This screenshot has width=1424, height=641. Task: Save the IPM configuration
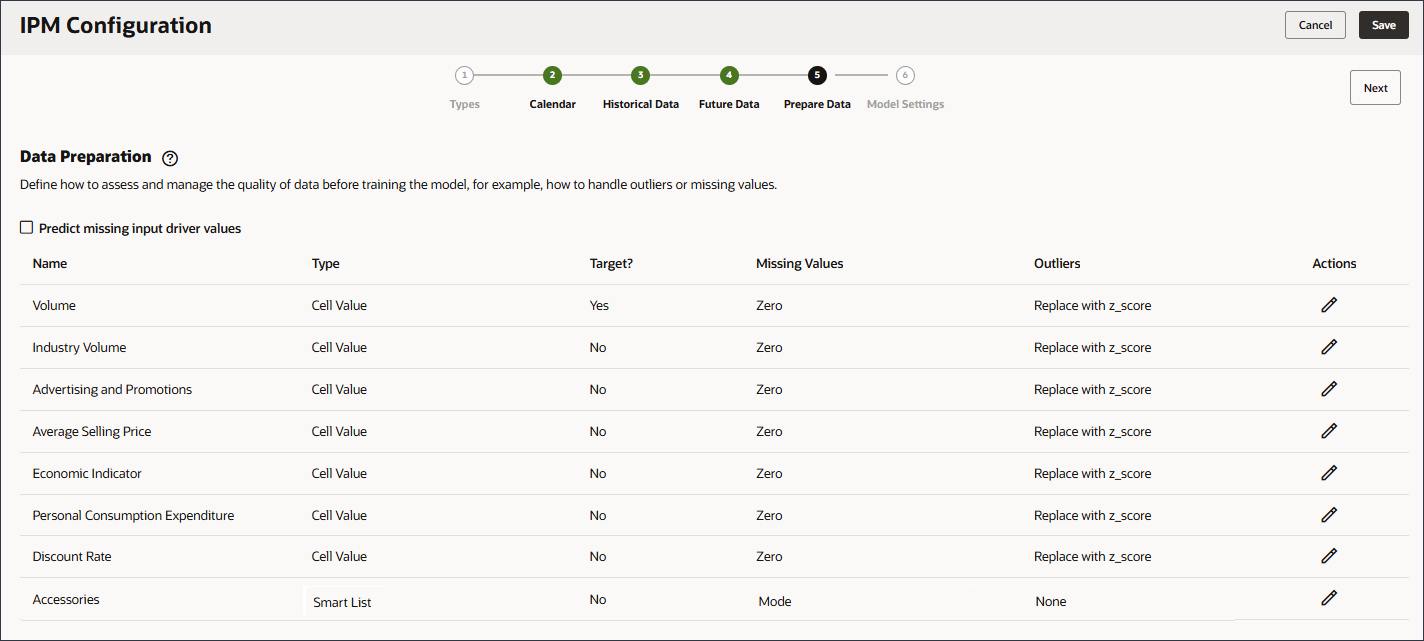click(1383, 25)
